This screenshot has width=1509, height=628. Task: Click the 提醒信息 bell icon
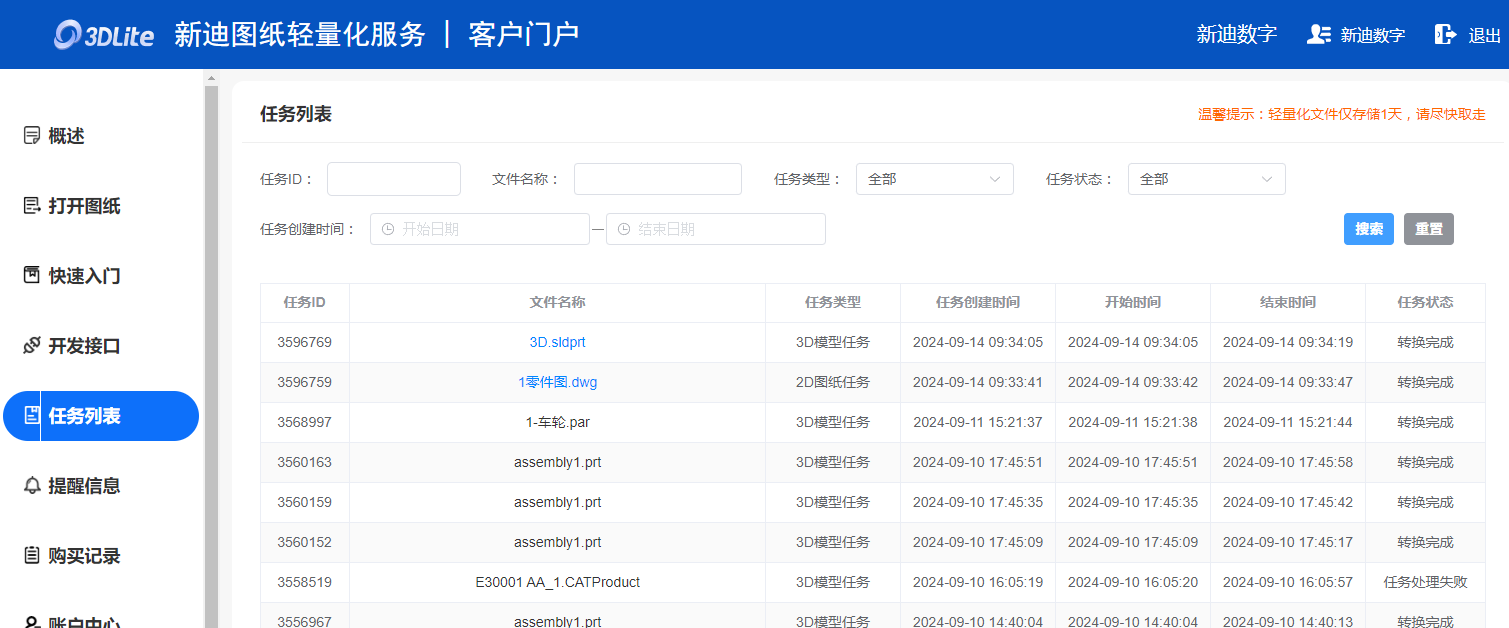[32, 486]
